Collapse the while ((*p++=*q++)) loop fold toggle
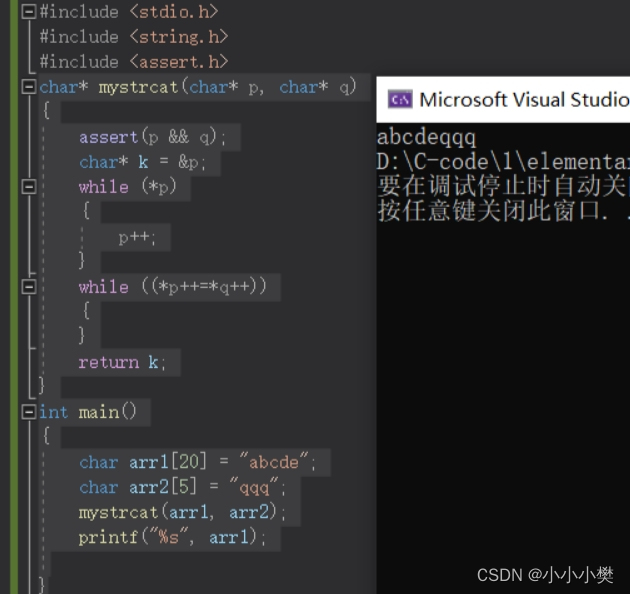 pos(29,287)
